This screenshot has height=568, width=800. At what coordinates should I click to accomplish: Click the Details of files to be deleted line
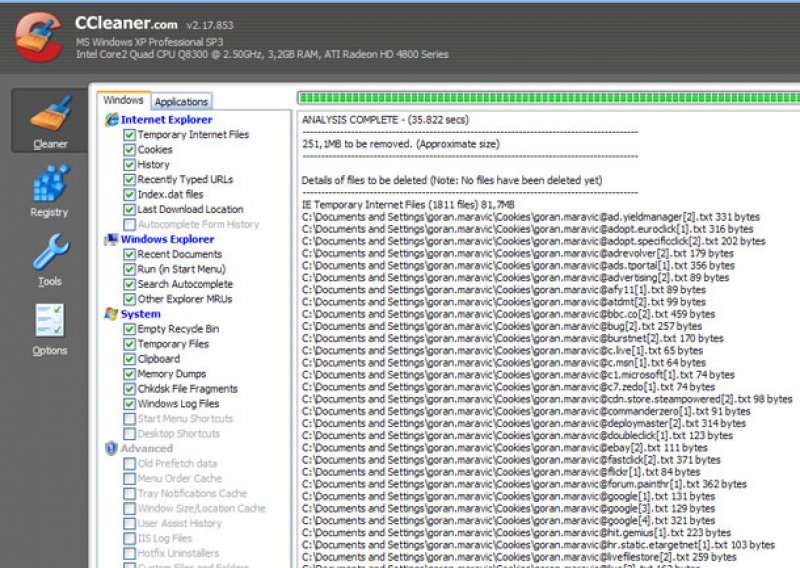coord(452,180)
